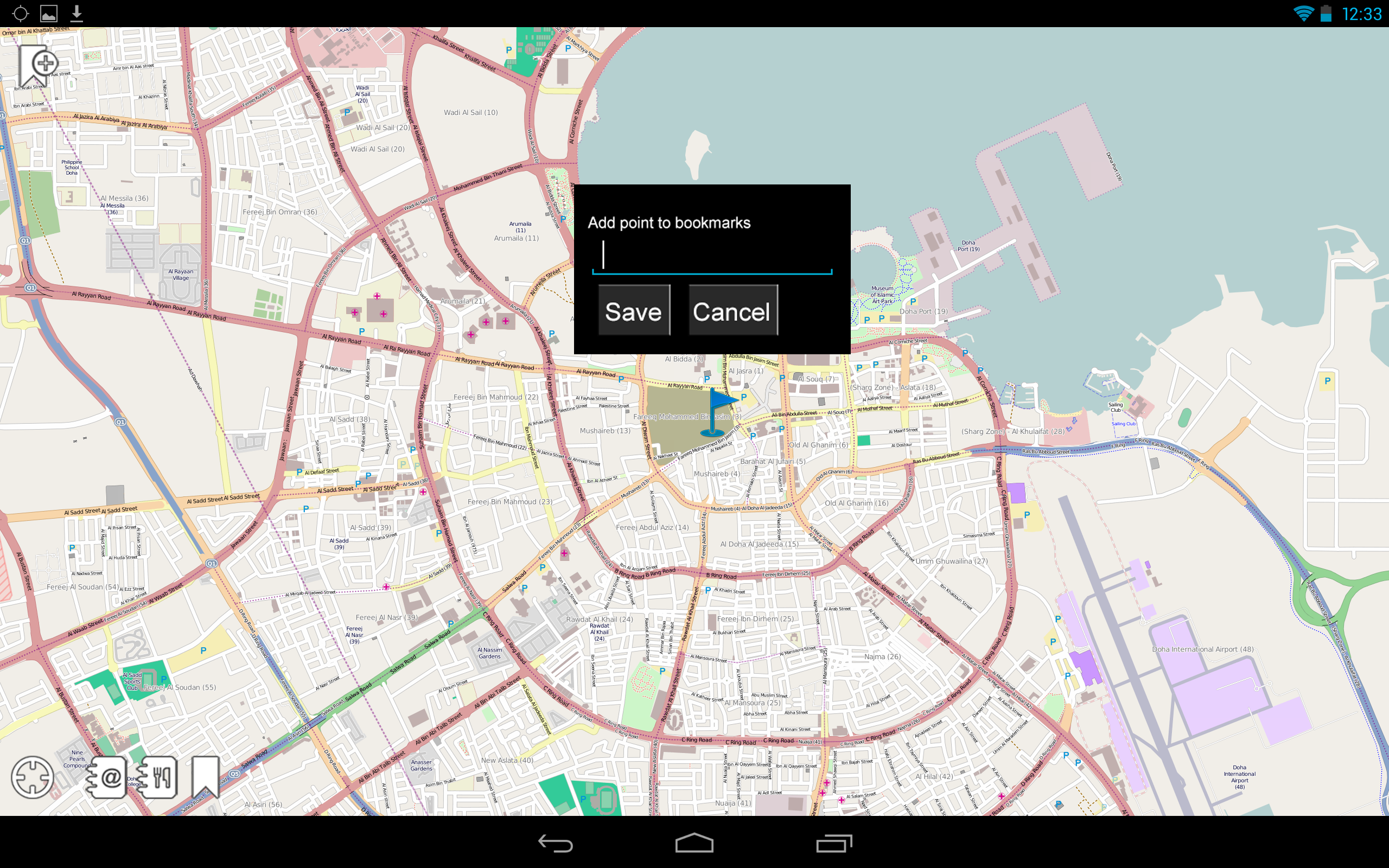Screen dimensions: 1389x868
Task: Tap the battery indicator in the status bar
Action: (1326, 12)
